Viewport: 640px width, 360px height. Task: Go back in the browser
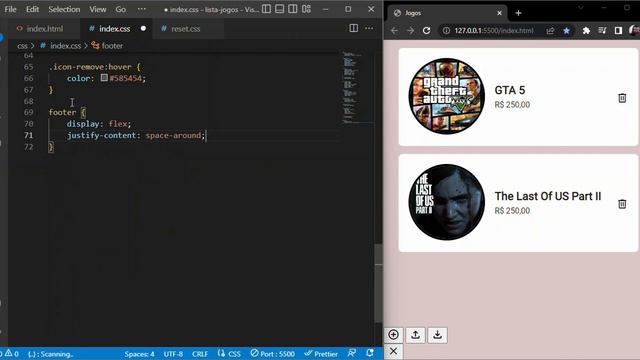[x=394, y=31]
